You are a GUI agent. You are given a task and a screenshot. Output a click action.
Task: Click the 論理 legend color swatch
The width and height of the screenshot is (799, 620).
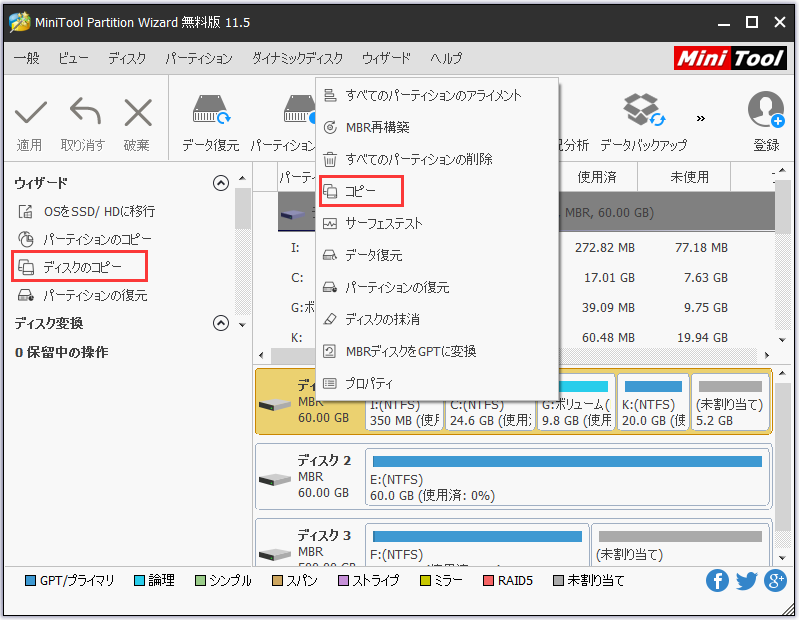click(139, 580)
